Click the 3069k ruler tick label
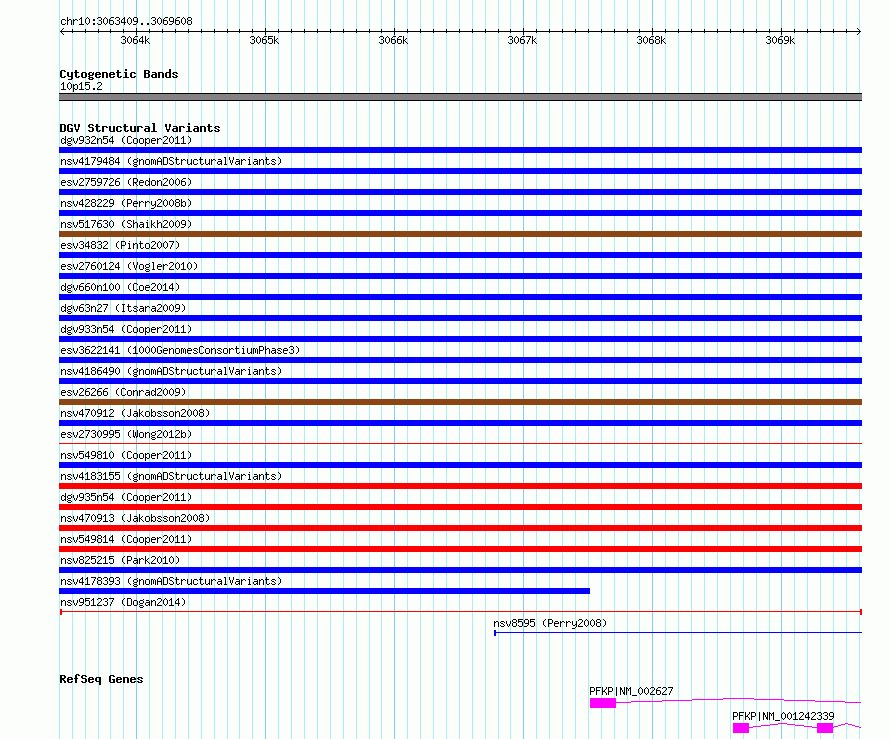The width and height of the screenshot is (890, 739). pyautogui.click(x=780, y=40)
